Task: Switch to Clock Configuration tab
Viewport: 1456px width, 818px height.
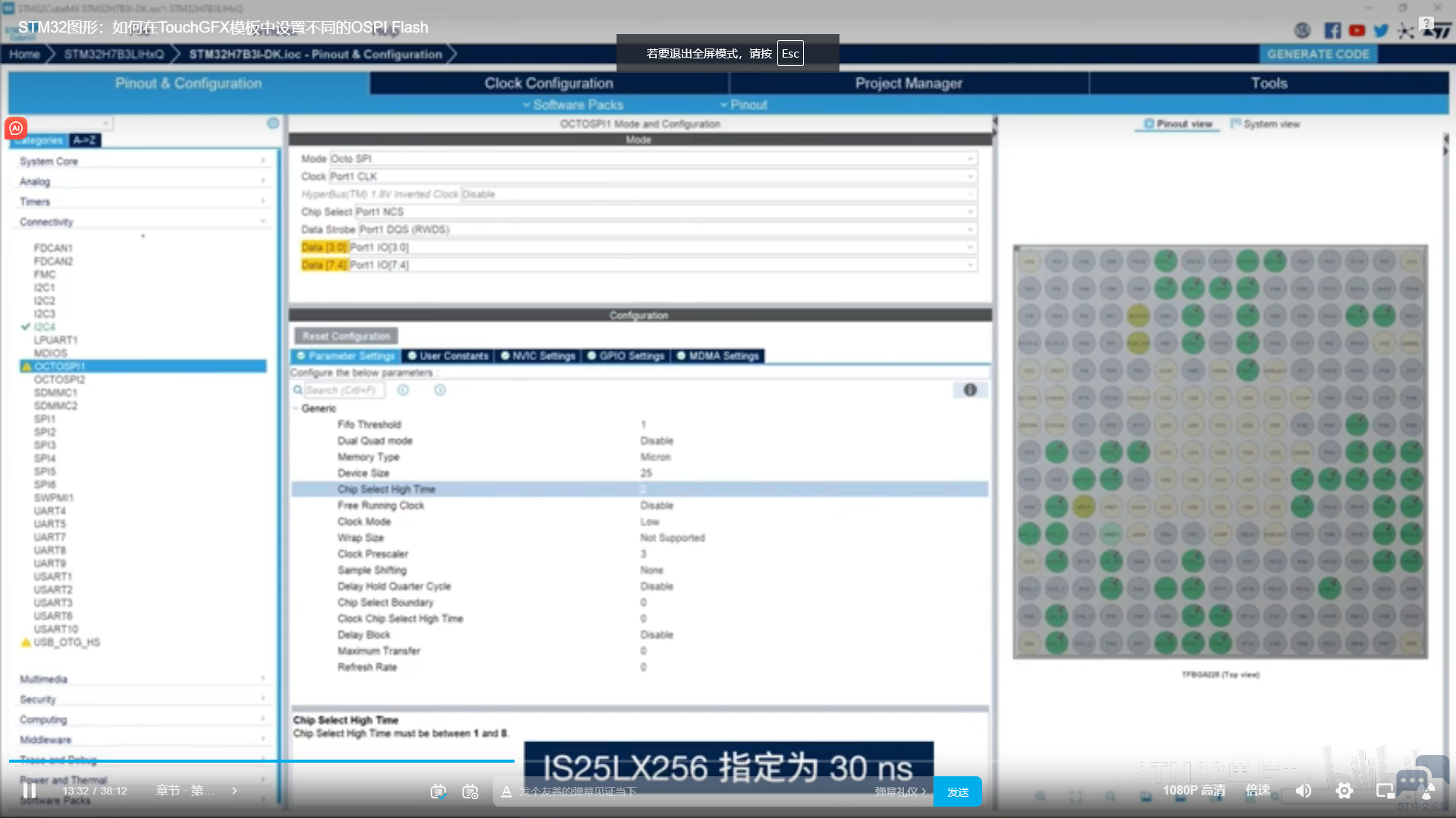Action: 548,83
